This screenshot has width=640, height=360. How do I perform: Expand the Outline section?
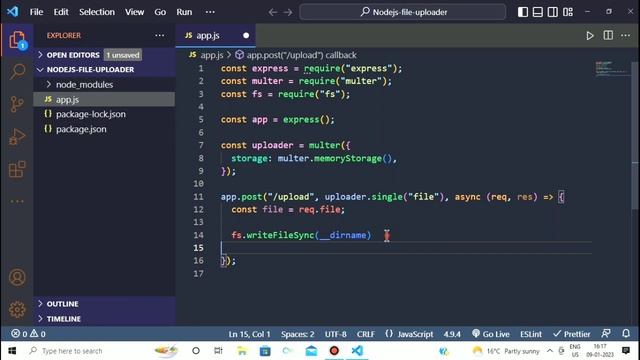pos(104,304)
